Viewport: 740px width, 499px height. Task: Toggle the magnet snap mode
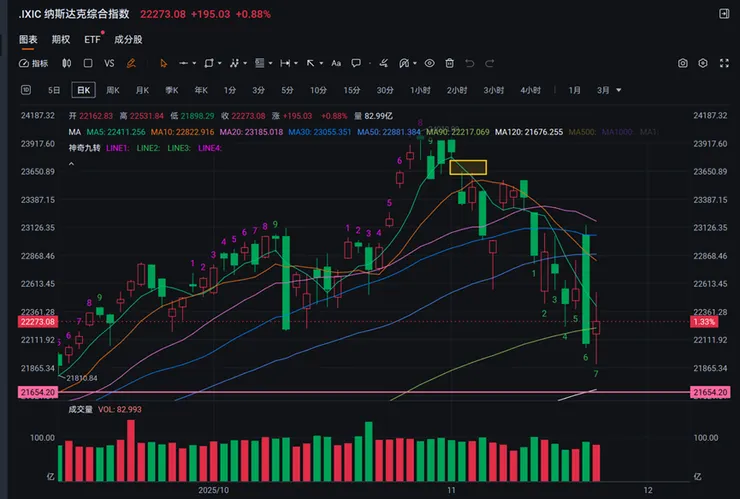404,63
